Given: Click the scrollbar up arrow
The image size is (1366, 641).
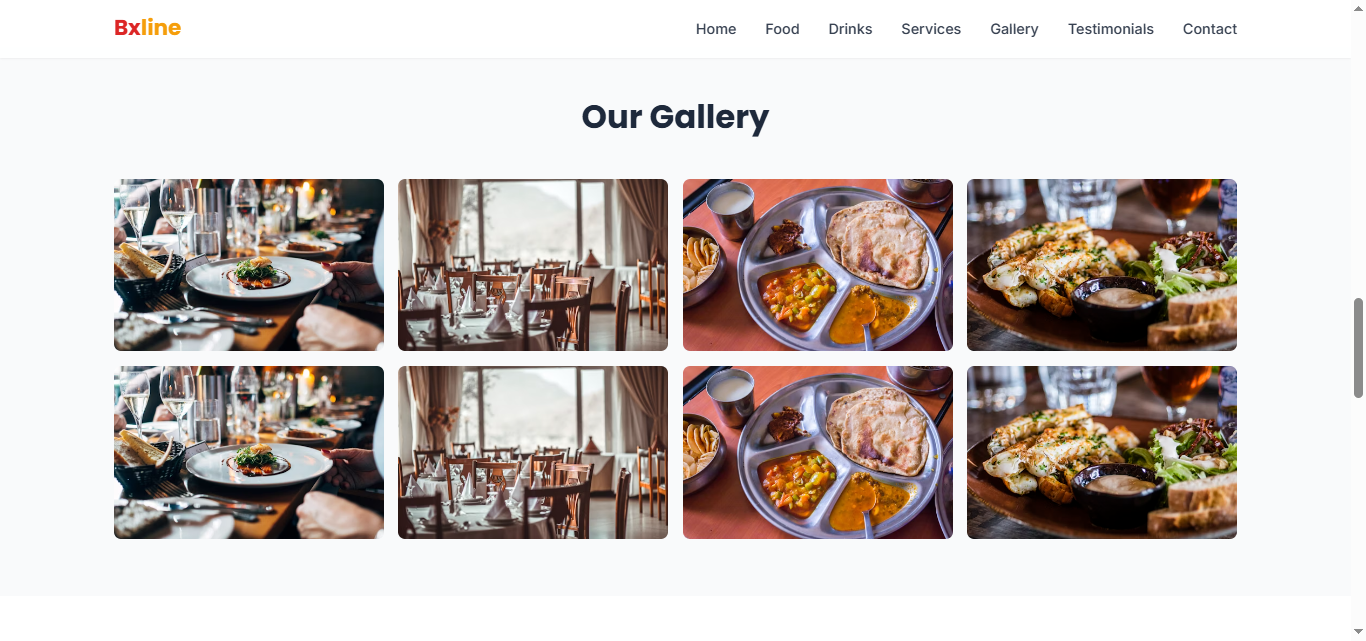Looking at the screenshot, I should (1358, 7).
